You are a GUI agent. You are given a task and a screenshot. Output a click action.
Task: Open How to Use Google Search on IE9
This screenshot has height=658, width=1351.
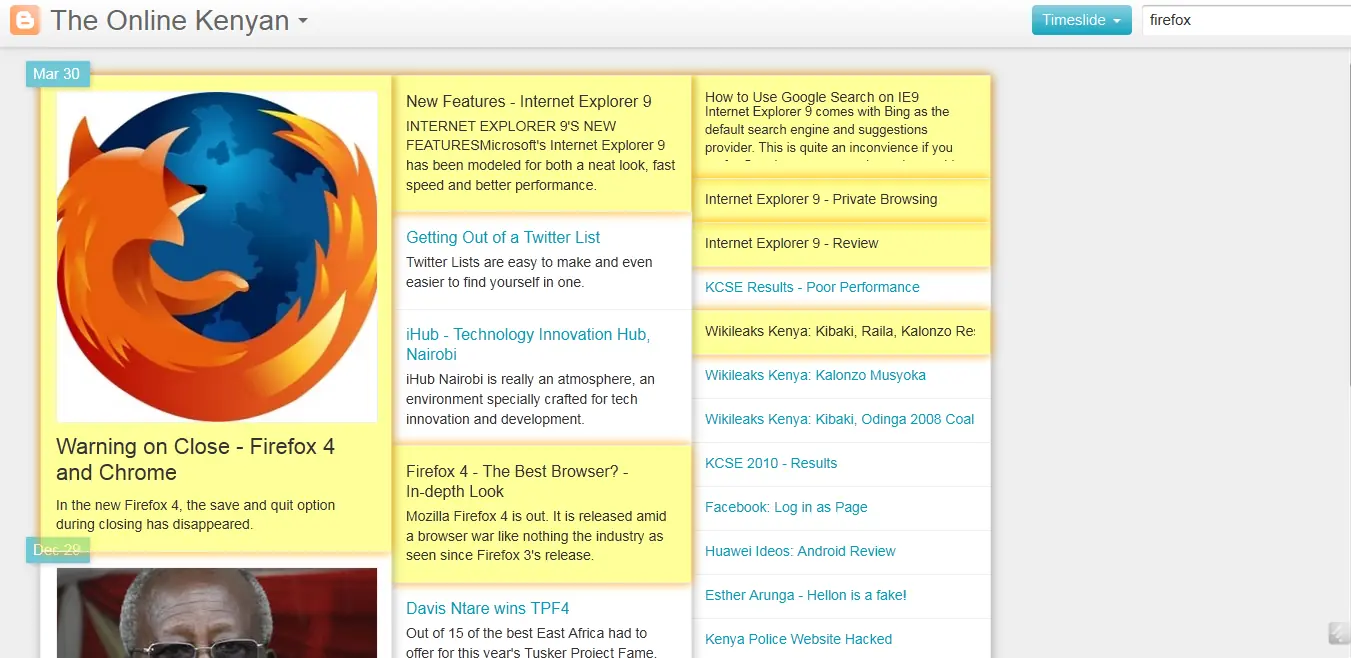[812, 97]
